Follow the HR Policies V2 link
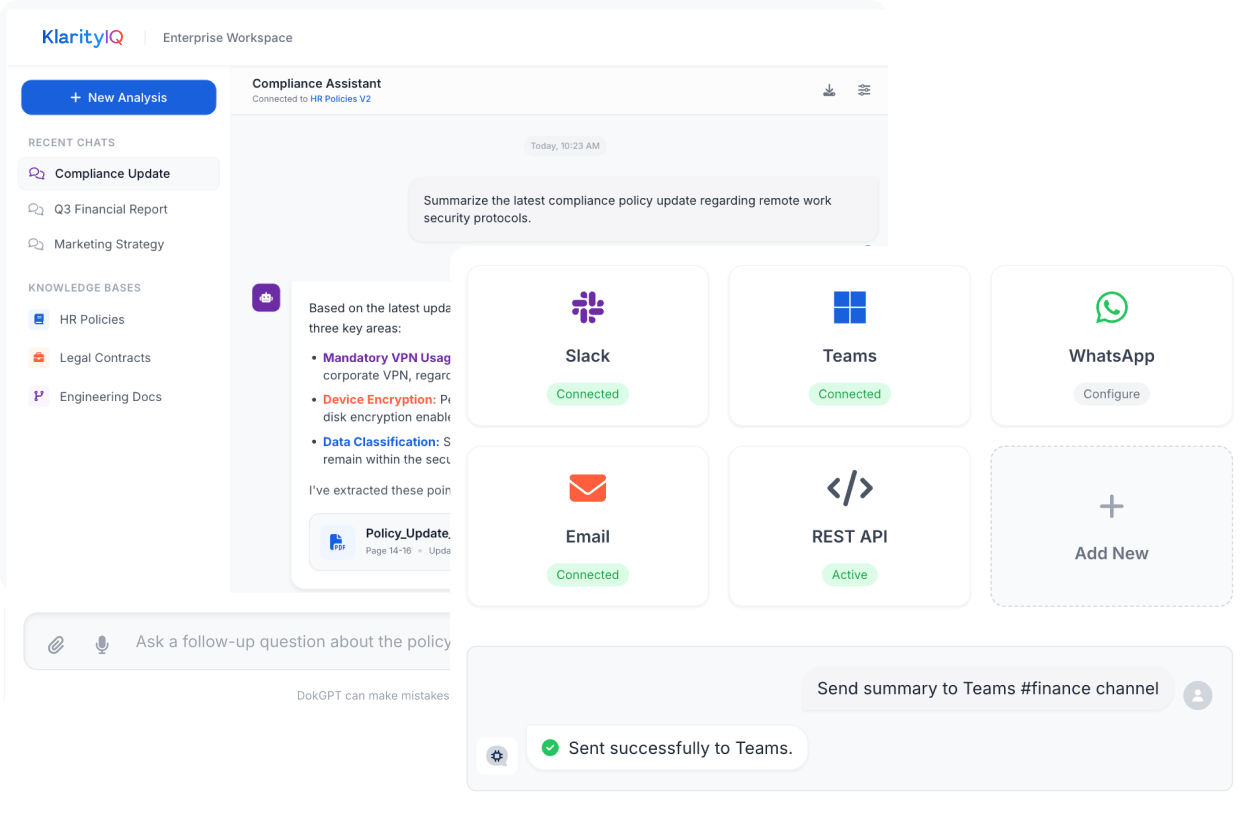The height and width of the screenshot is (813, 1254). click(x=340, y=99)
